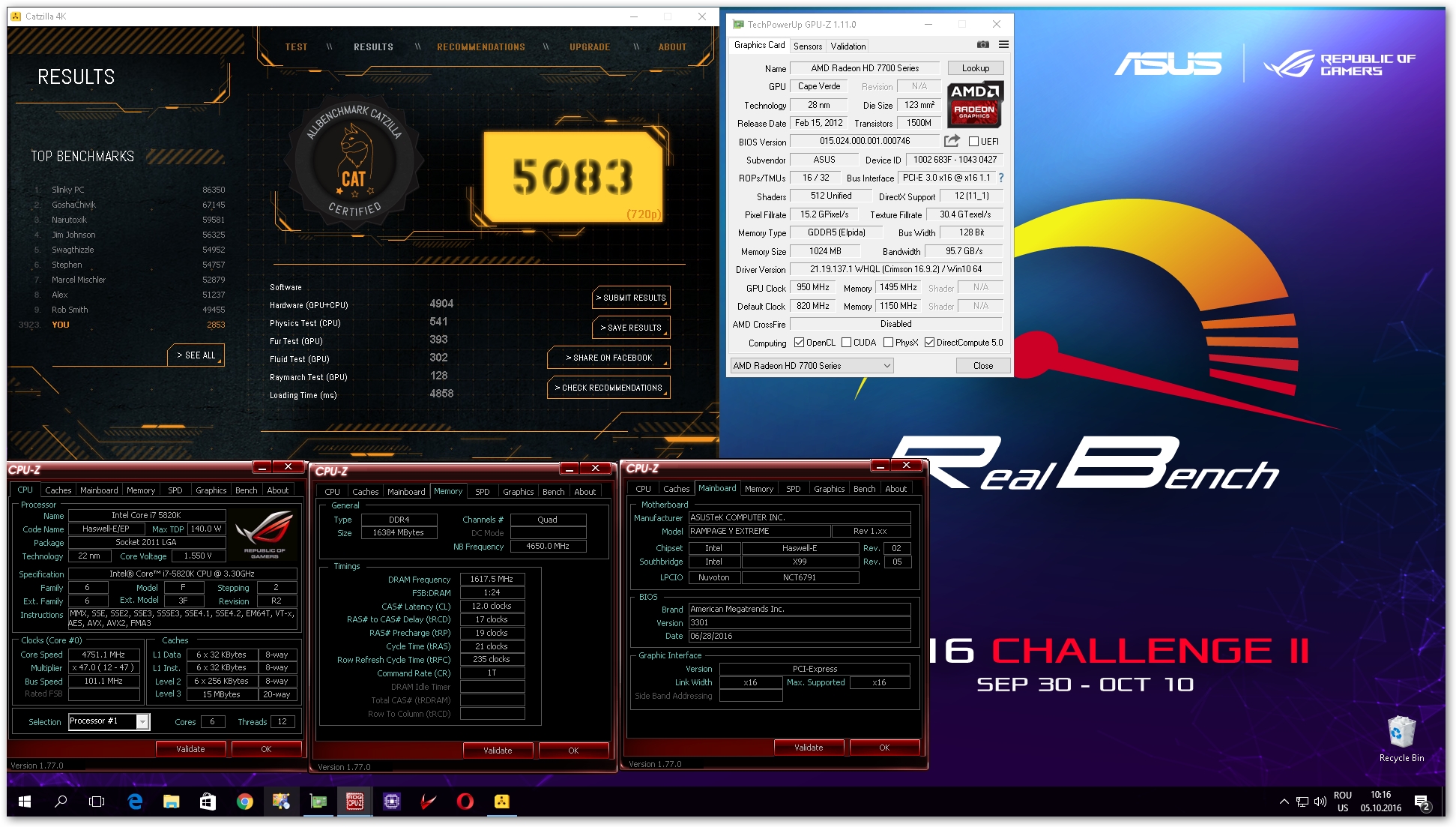Click the GPU Name field AMD Radeon HD 7700
Viewport: 1456px width, 827px height.
(x=865, y=68)
